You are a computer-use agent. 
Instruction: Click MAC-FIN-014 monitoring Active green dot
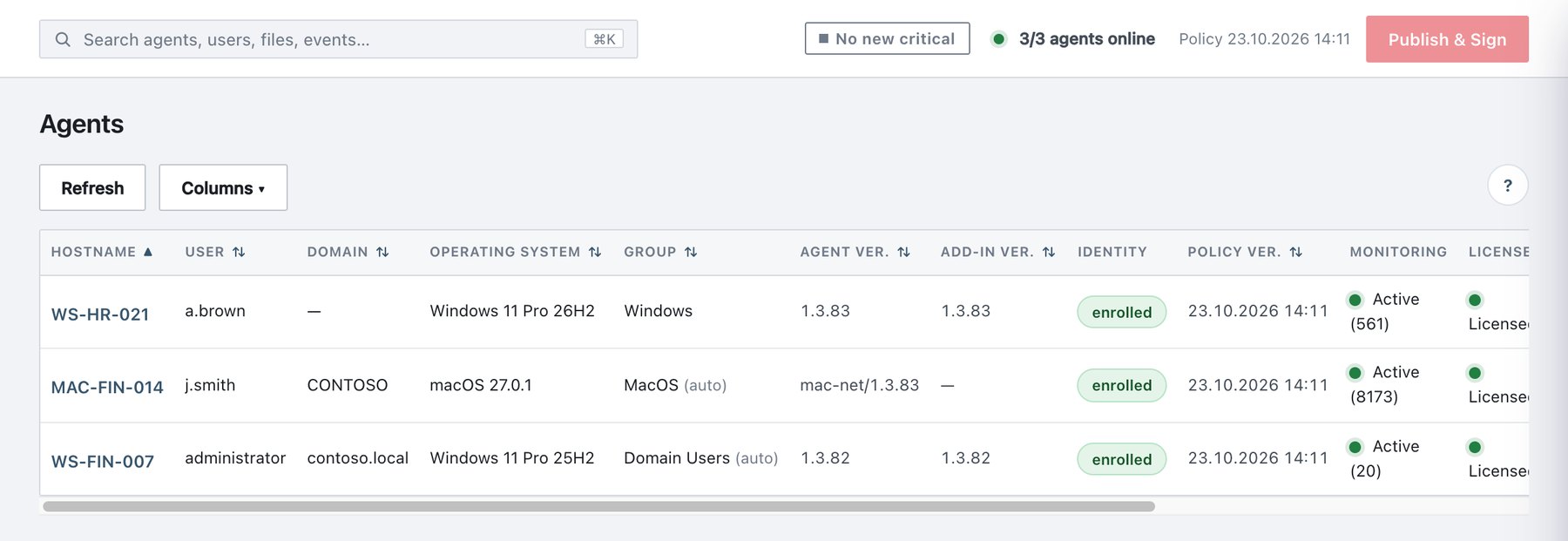click(1355, 373)
